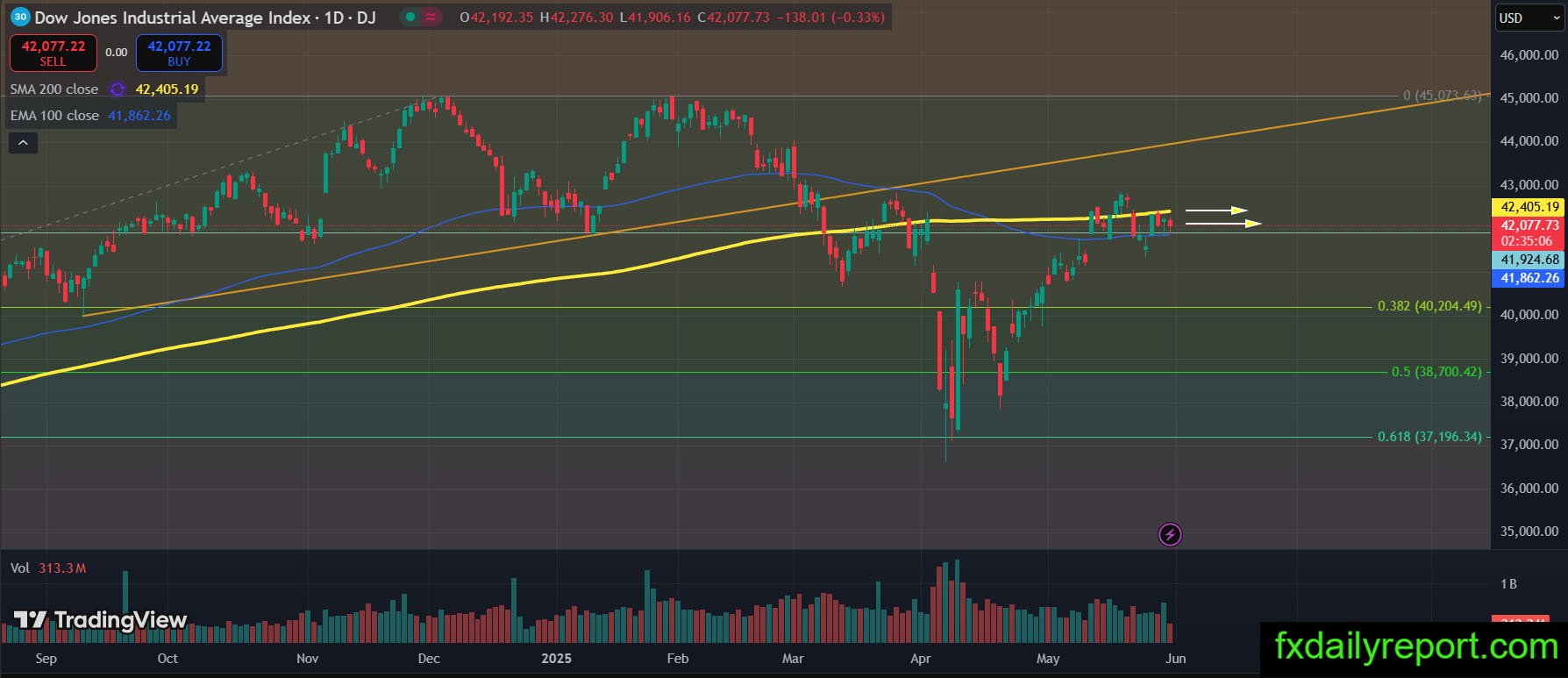Click the Nov label on time axis
Viewport: 1568px width, 678px height.
click(x=307, y=659)
